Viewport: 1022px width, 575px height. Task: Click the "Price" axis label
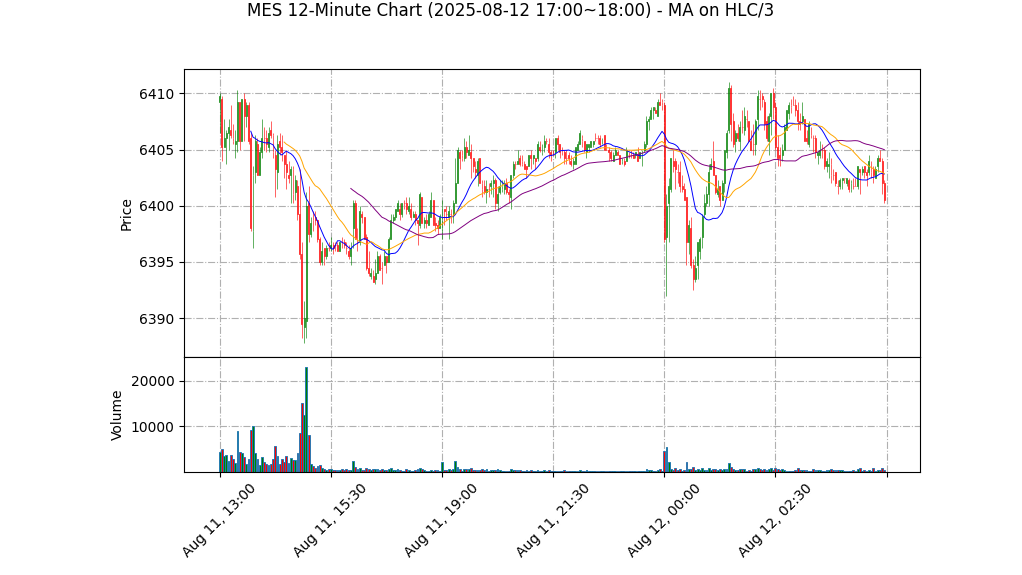[126, 215]
